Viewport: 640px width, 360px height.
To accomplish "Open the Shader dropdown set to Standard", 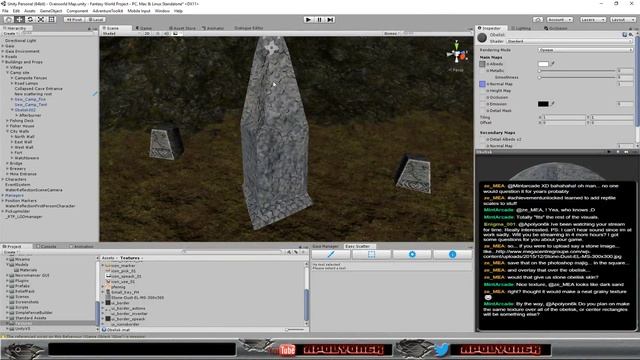I will click(569, 41).
